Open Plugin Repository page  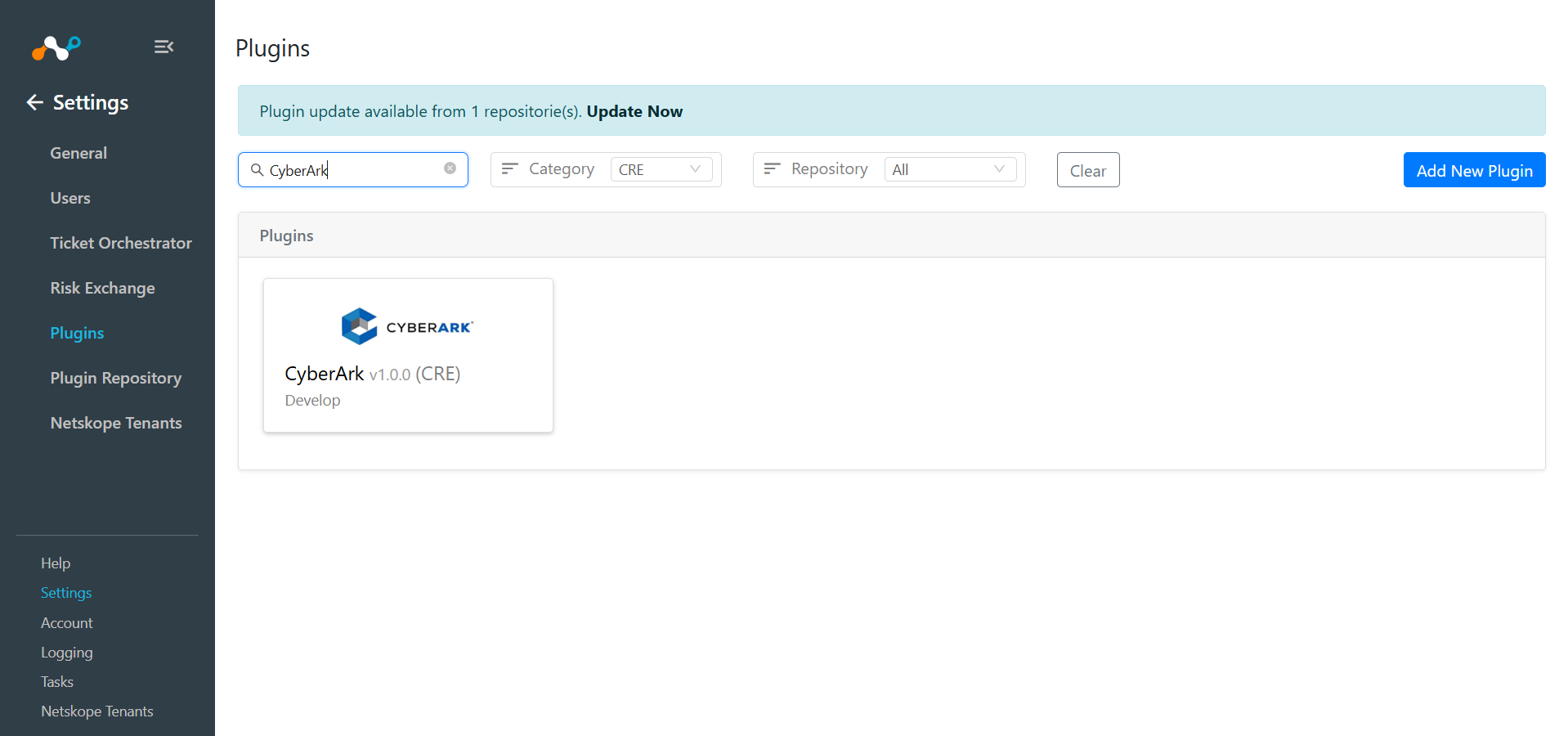pos(116,378)
